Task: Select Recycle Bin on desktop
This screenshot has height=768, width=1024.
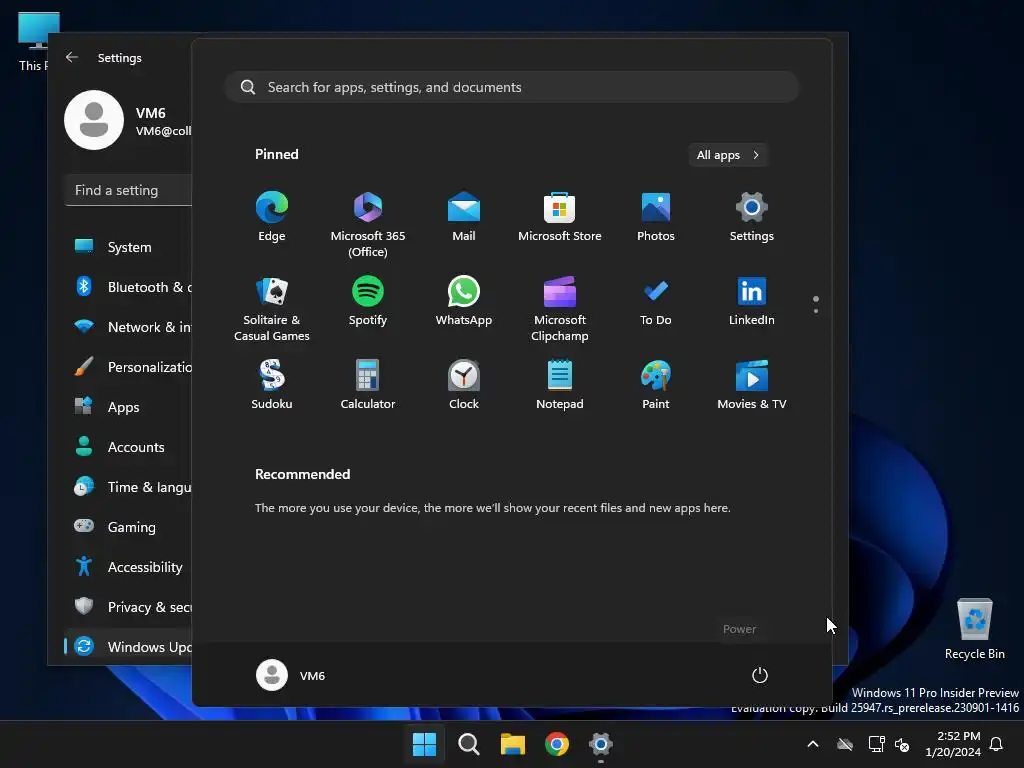Action: point(974,629)
